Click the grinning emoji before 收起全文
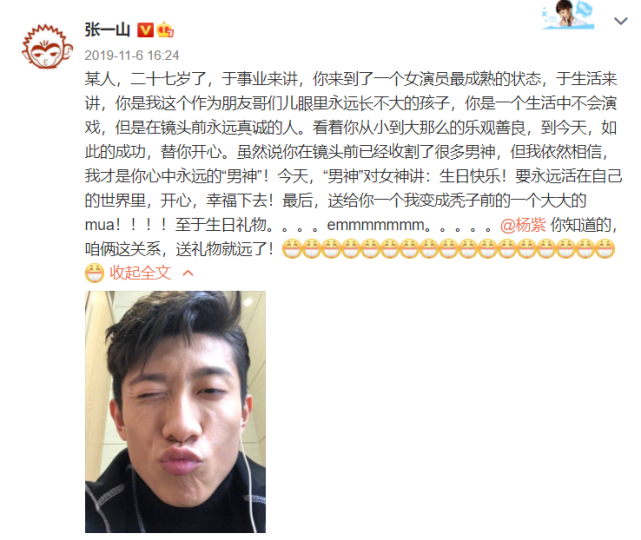 point(94,273)
